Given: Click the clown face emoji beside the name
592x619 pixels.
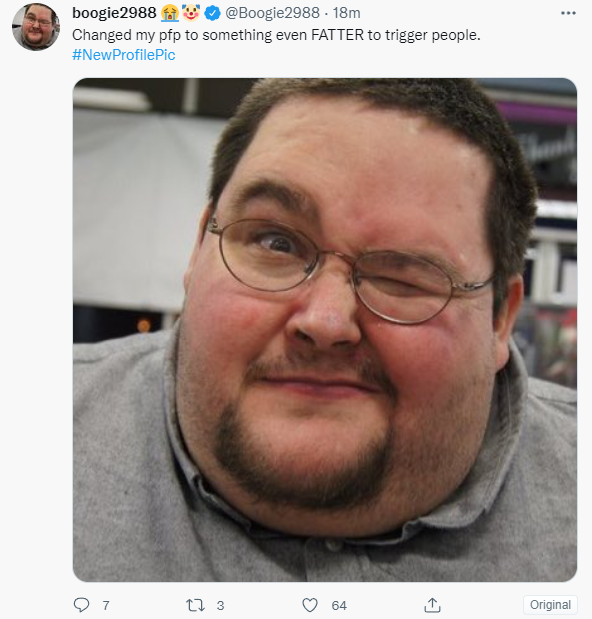Looking at the screenshot, I should pos(191,13).
